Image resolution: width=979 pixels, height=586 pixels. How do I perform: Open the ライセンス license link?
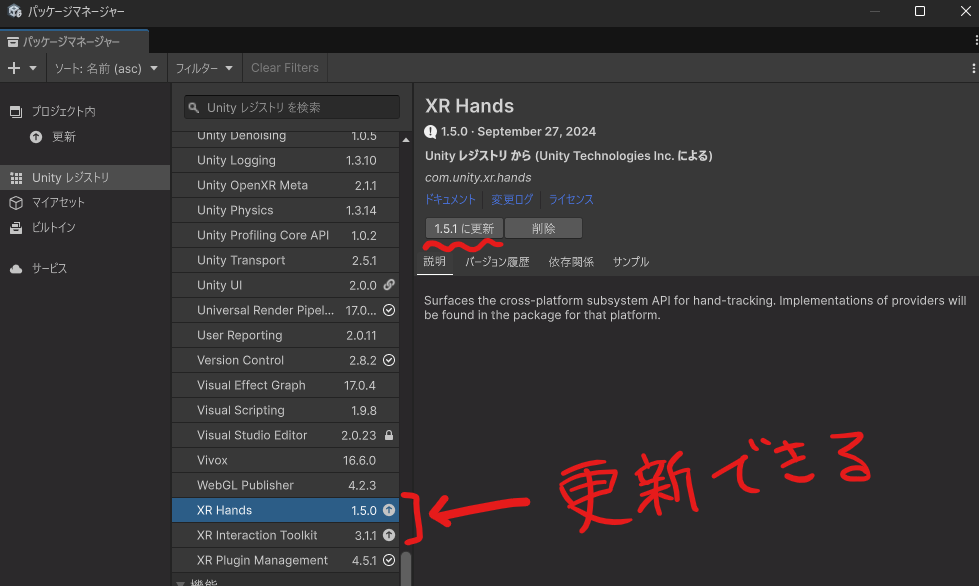click(x=571, y=200)
